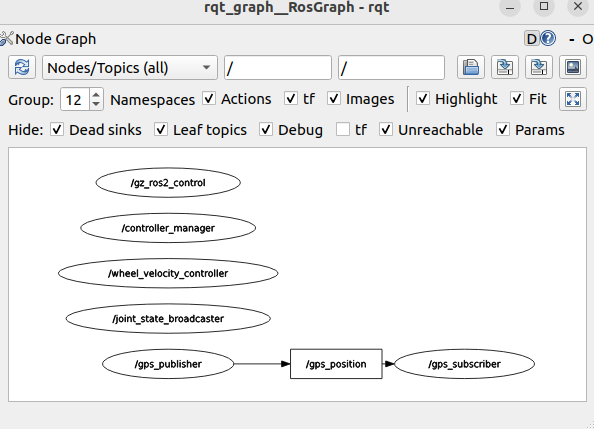Minimize the rqt window
Viewport: 594px width, 429px height.
pyautogui.click(x=510, y=7)
